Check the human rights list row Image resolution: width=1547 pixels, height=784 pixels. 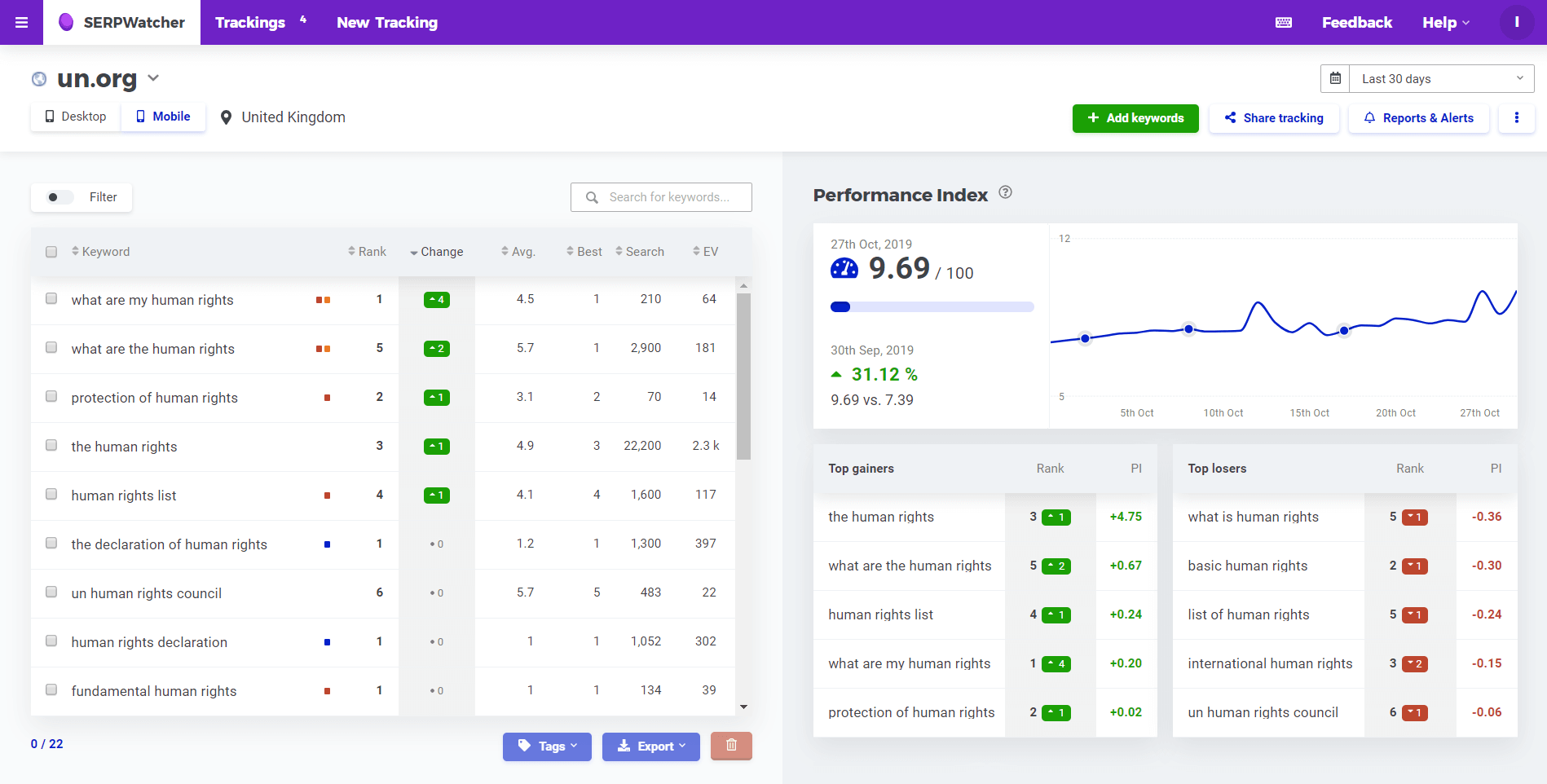click(51, 494)
